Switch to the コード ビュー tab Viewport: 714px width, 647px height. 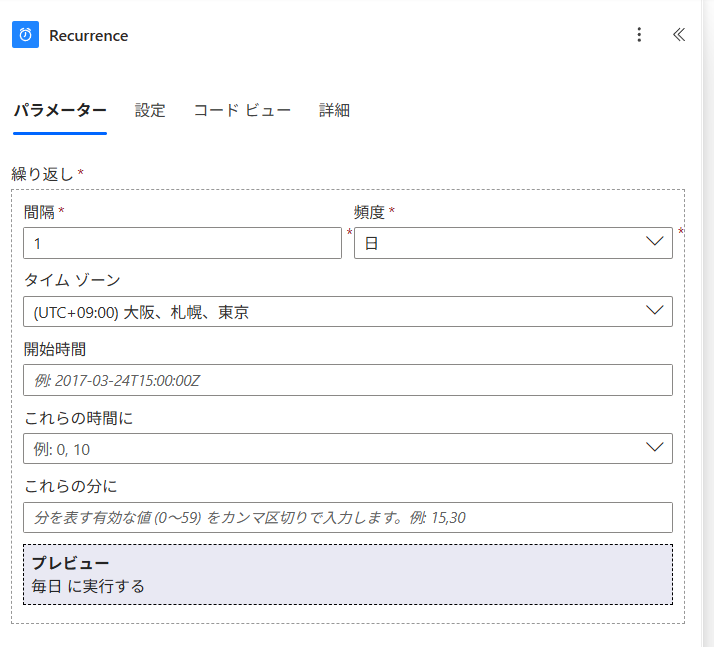point(242,111)
